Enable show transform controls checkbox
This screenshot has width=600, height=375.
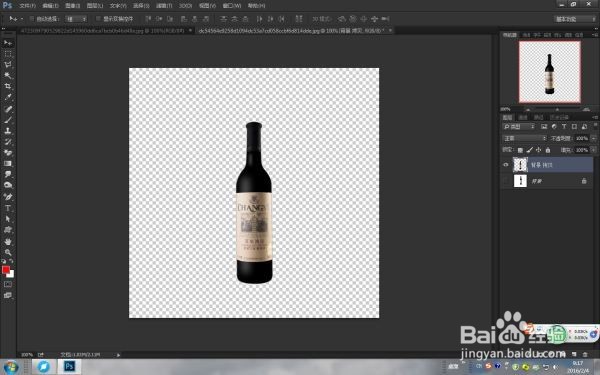[x=98, y=19]
